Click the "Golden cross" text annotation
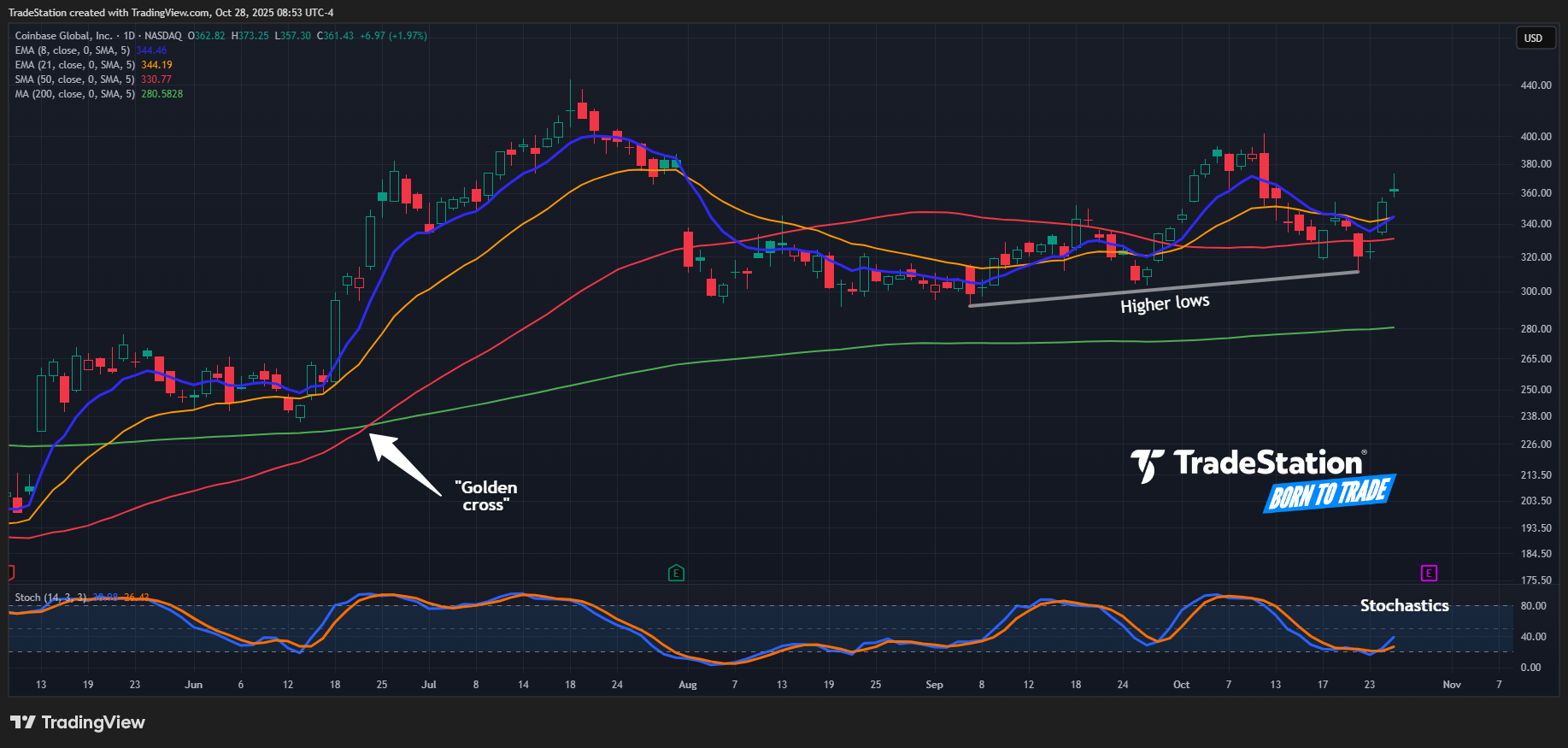The width and height of the screenshot is (1568, 748). tap(486, 496)
